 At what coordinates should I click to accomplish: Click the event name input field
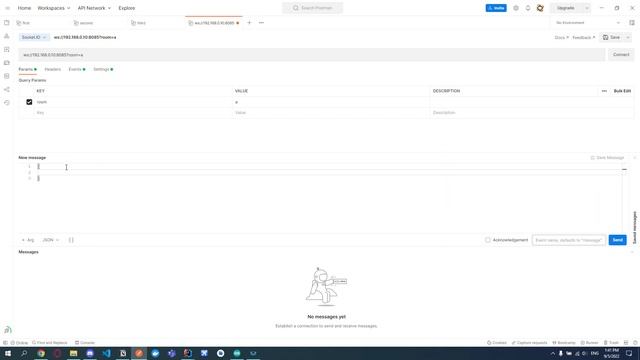(x=569, y=240)
